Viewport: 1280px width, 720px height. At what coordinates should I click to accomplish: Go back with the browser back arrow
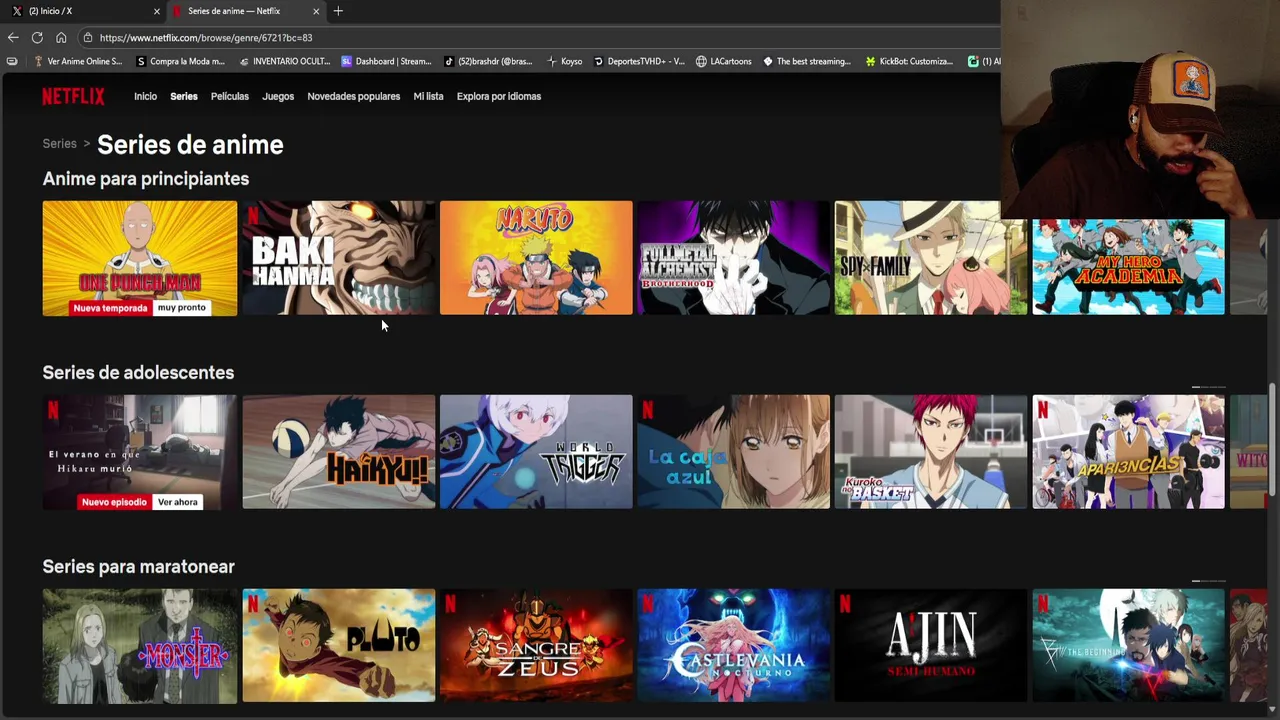12,37
